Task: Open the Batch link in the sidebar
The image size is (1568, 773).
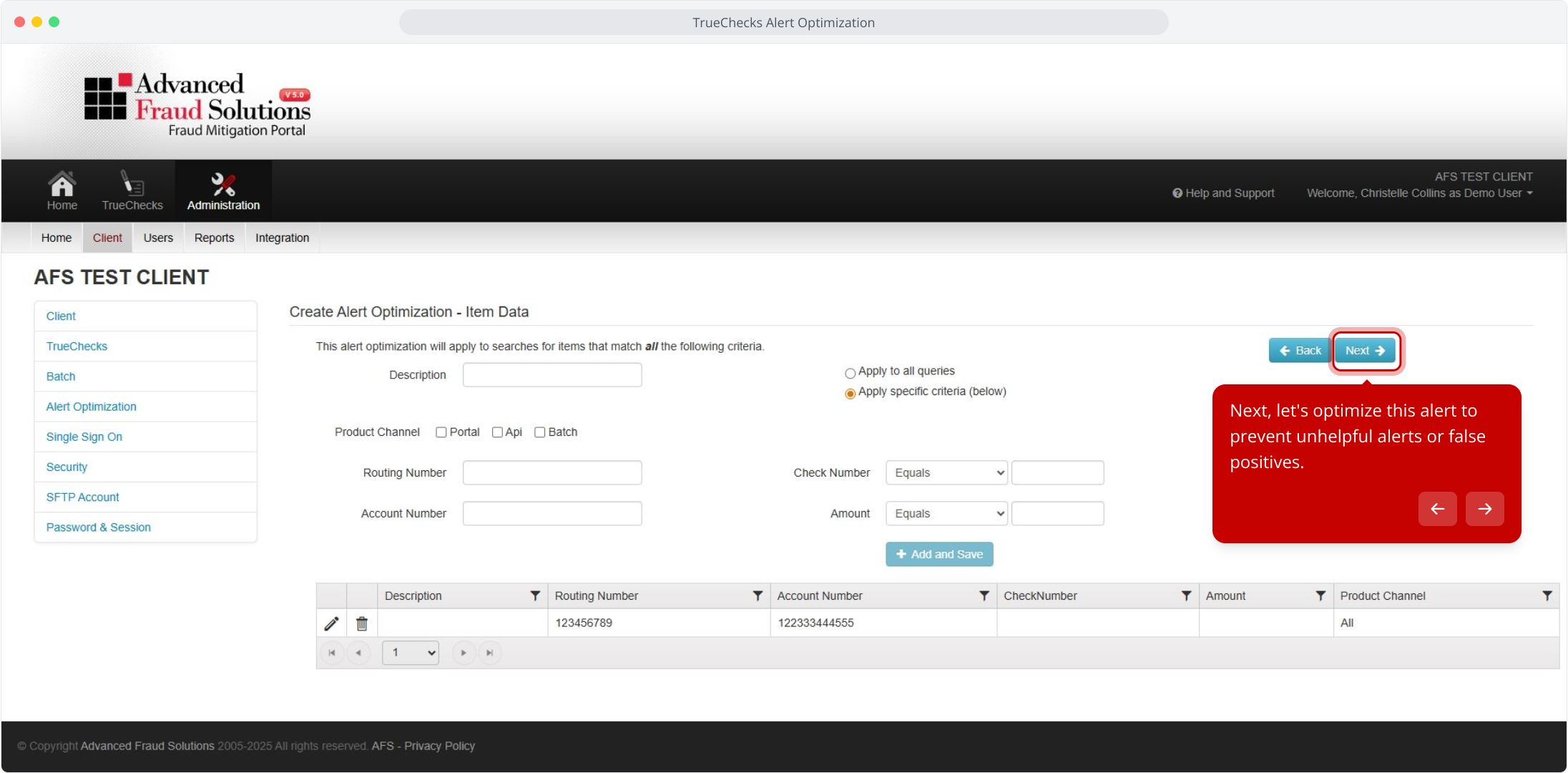Action: [61, 376]
